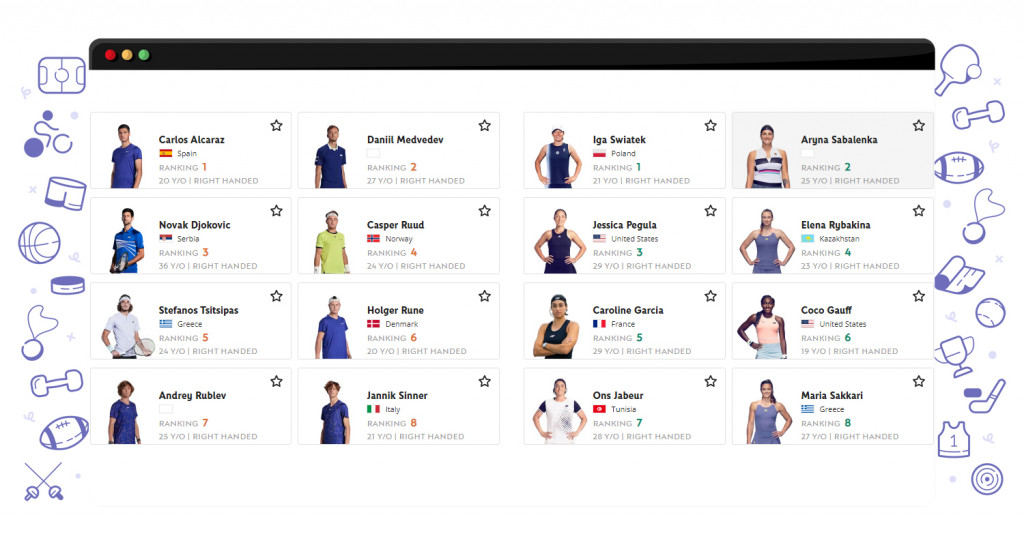Click the star icon for Aryna Sabalenka
1024x545 pixels.
tap(918, 126)
